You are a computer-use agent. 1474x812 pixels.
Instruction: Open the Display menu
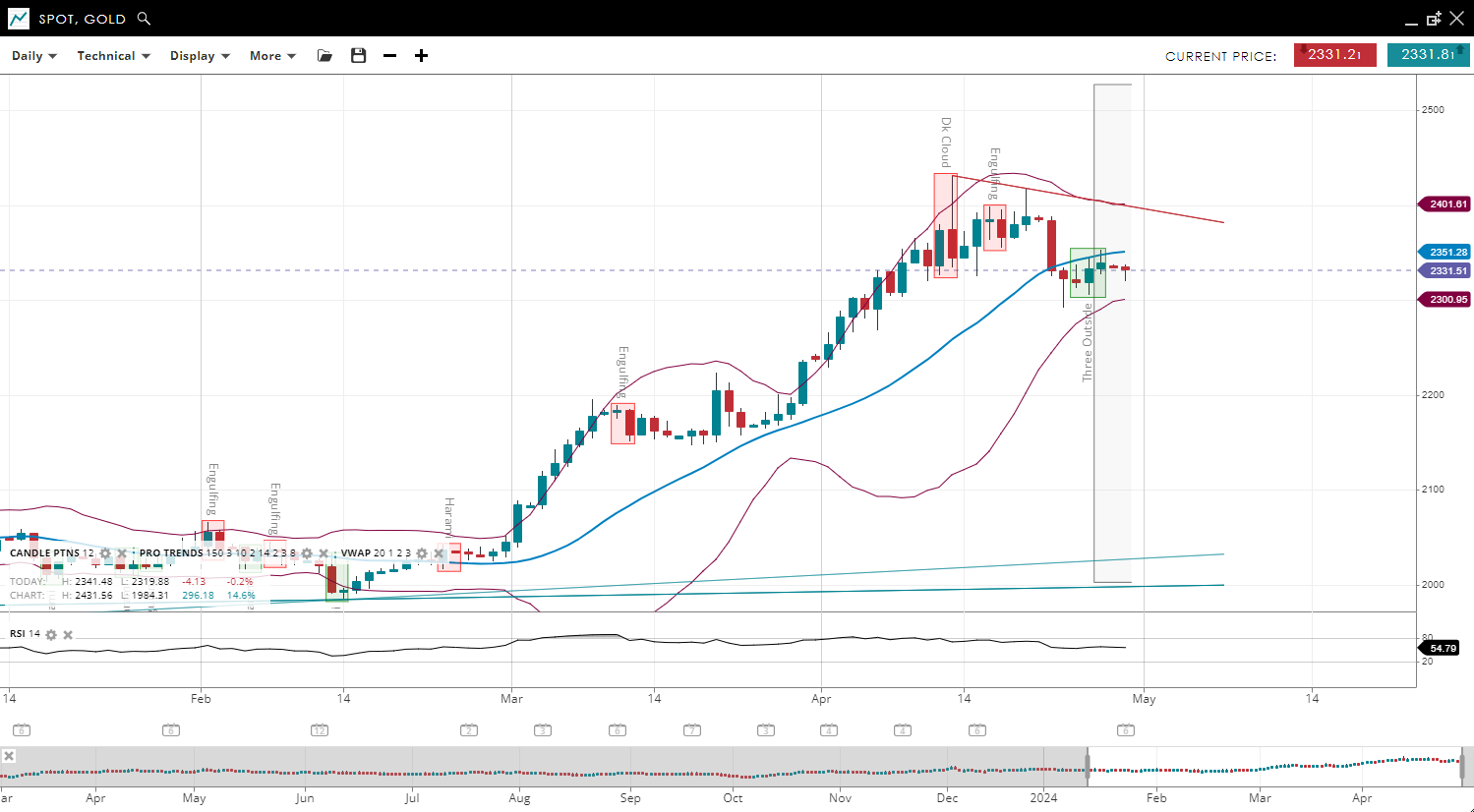coord(200,56)
